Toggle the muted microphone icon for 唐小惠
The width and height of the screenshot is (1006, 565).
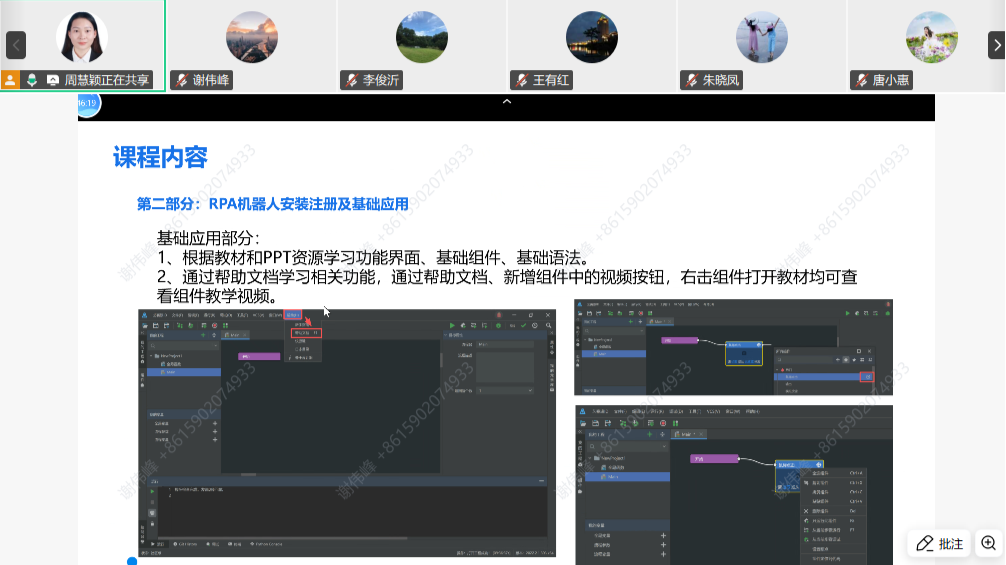[x=861, y=80]
